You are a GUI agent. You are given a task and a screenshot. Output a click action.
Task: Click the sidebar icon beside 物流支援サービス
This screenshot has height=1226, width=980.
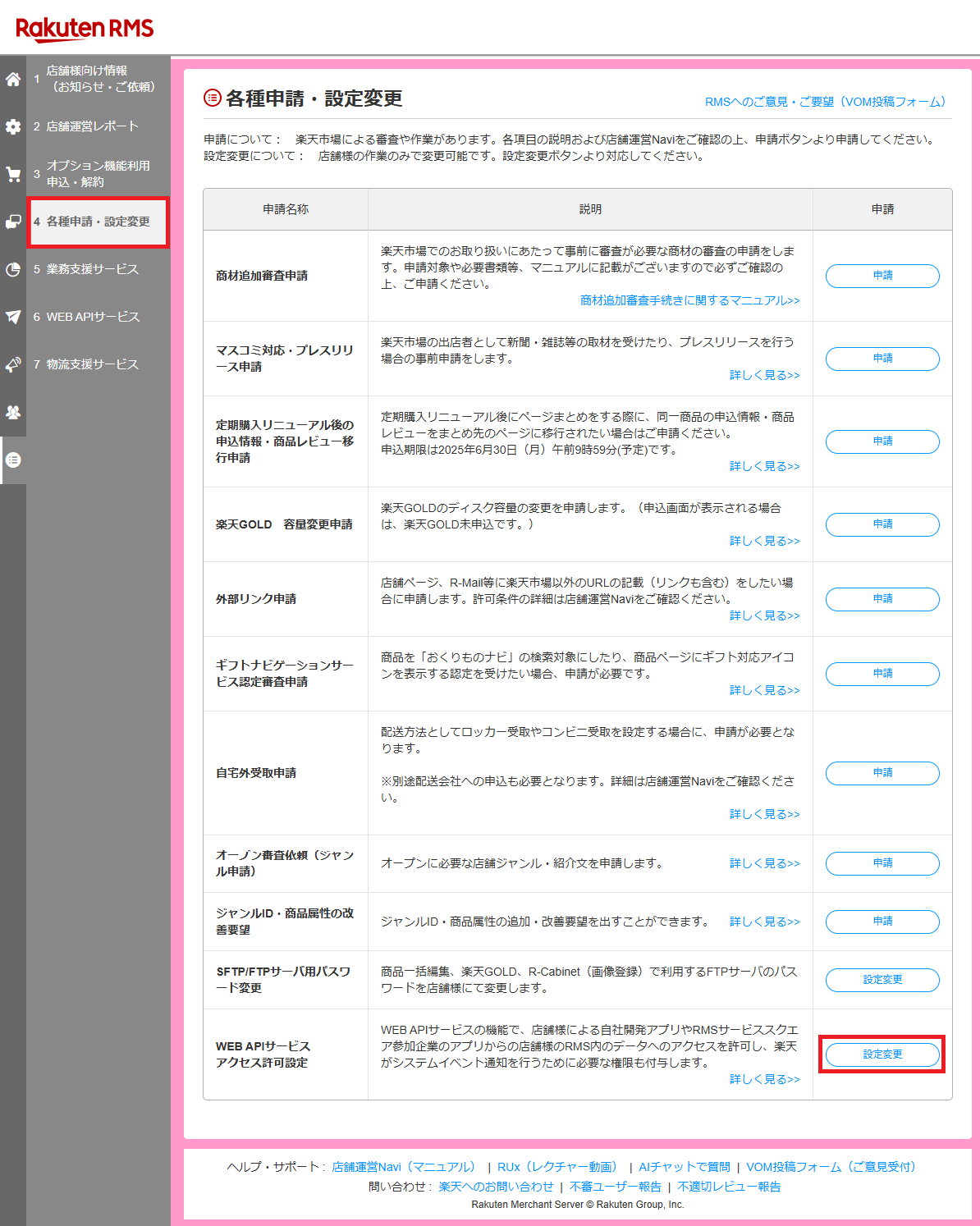tap(13, 364)
